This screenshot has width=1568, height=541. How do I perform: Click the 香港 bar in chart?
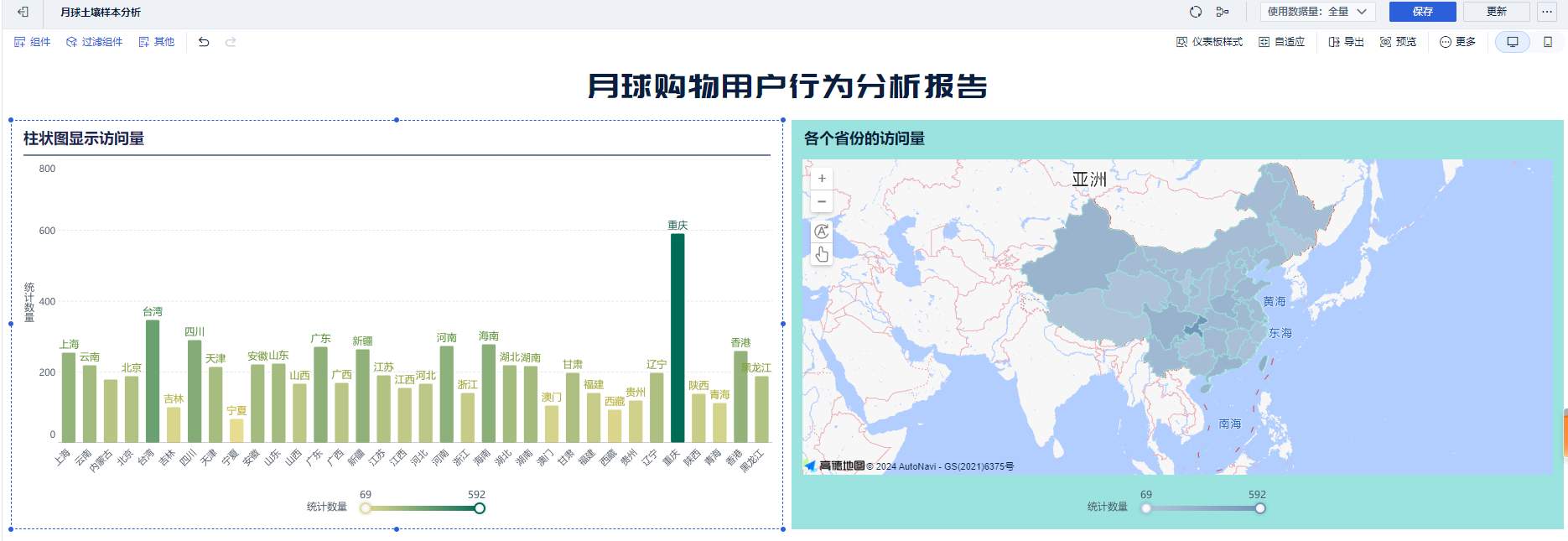click(x=741, y=397)
